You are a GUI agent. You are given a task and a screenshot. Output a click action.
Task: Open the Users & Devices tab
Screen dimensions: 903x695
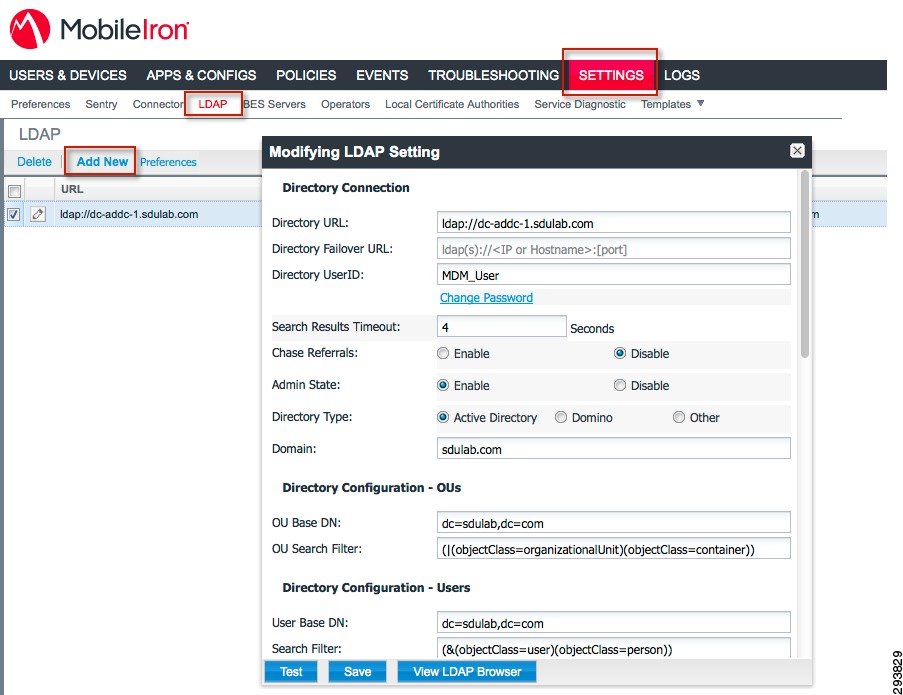pos(68,75)
